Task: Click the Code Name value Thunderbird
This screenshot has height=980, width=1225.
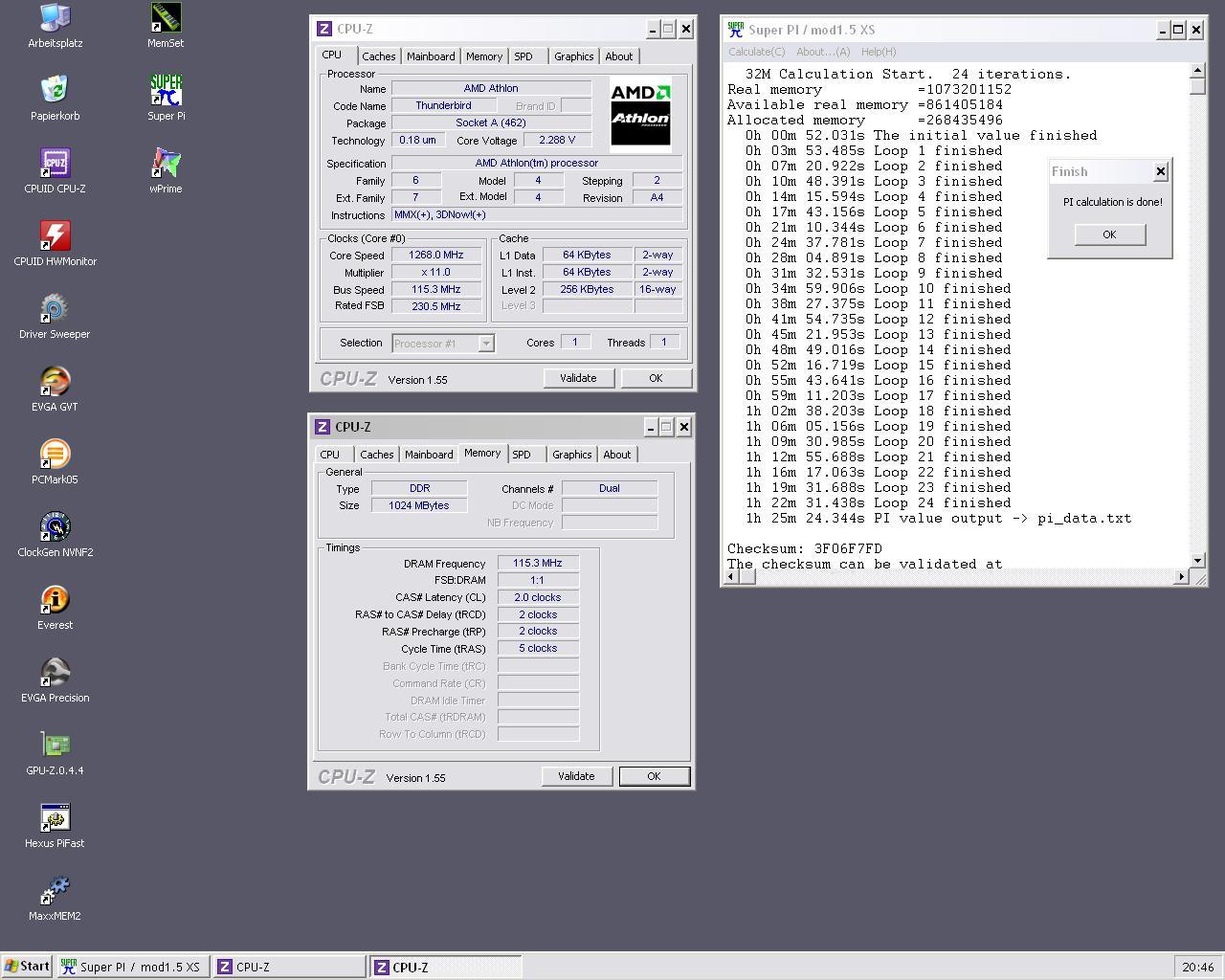Action: (443, 105)
